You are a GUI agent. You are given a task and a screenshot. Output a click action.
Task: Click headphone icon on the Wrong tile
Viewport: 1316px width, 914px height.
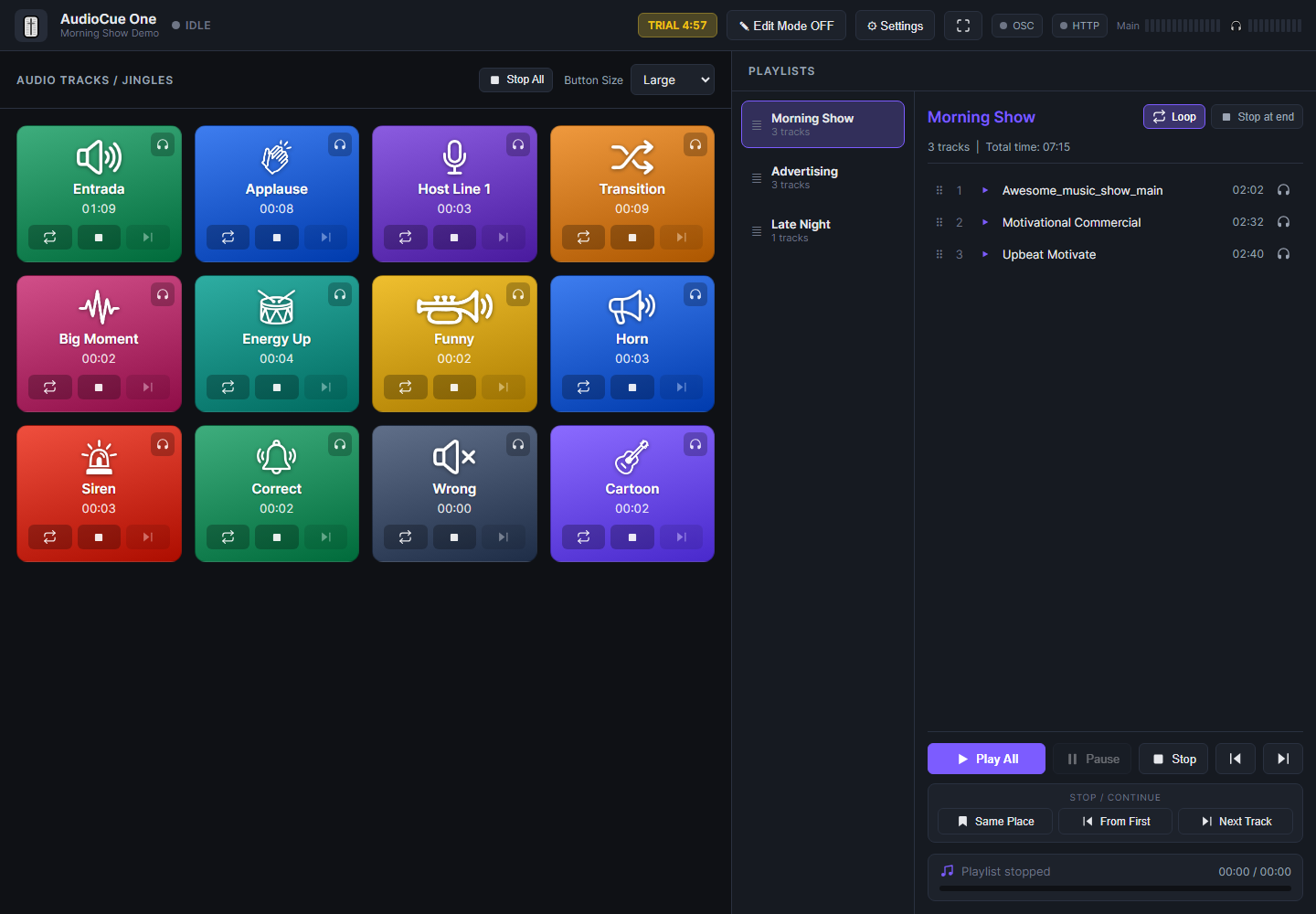pos(518,444)
